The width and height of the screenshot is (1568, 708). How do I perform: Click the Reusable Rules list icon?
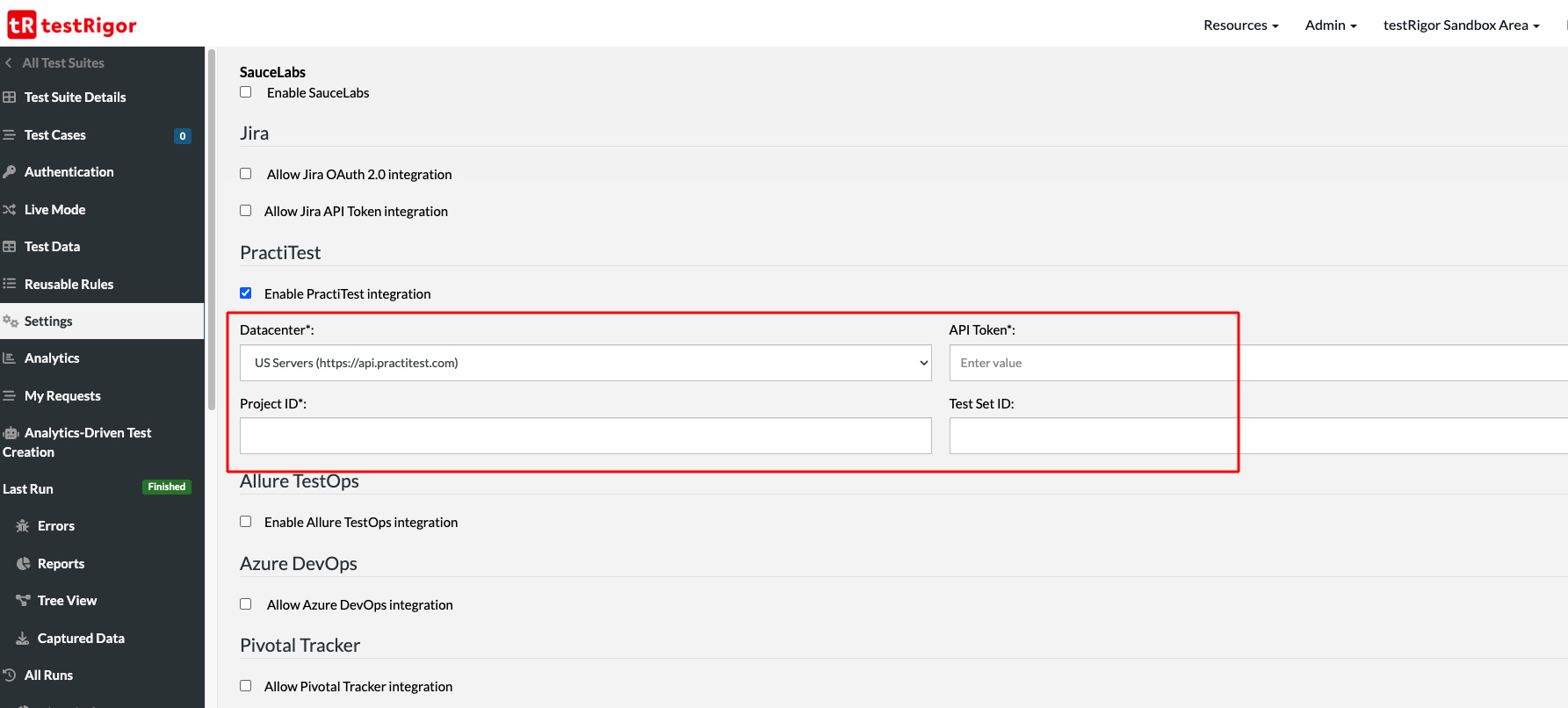tap(10, 285)
